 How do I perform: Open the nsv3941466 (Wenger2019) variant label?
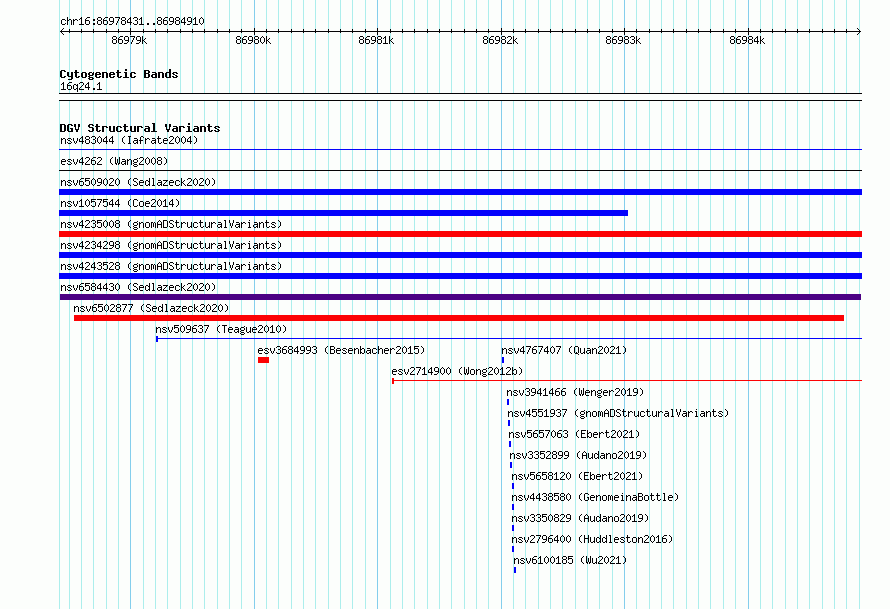click(575, 392)
